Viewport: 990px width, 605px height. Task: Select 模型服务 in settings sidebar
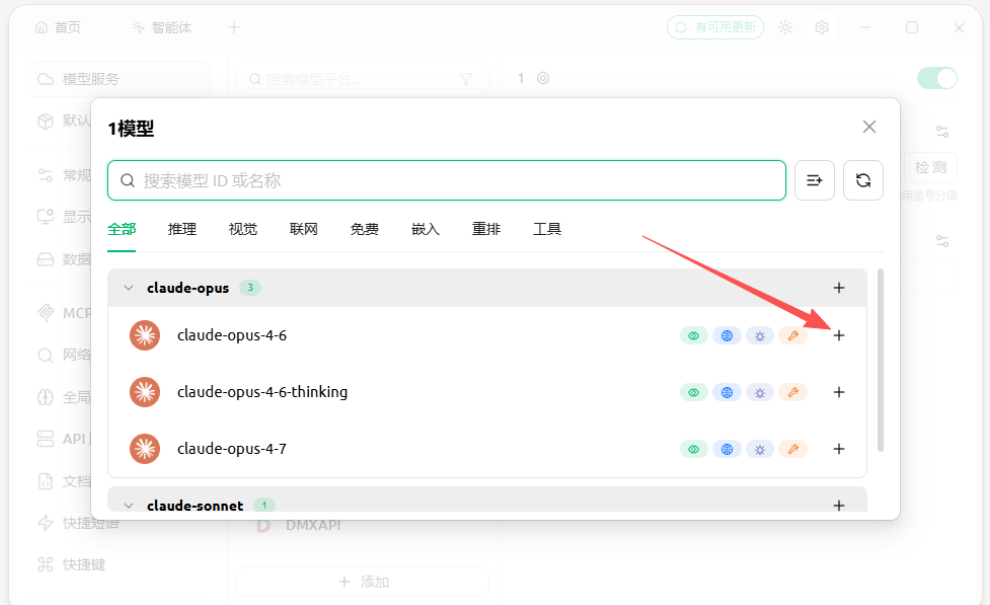[x=118, y=79]
